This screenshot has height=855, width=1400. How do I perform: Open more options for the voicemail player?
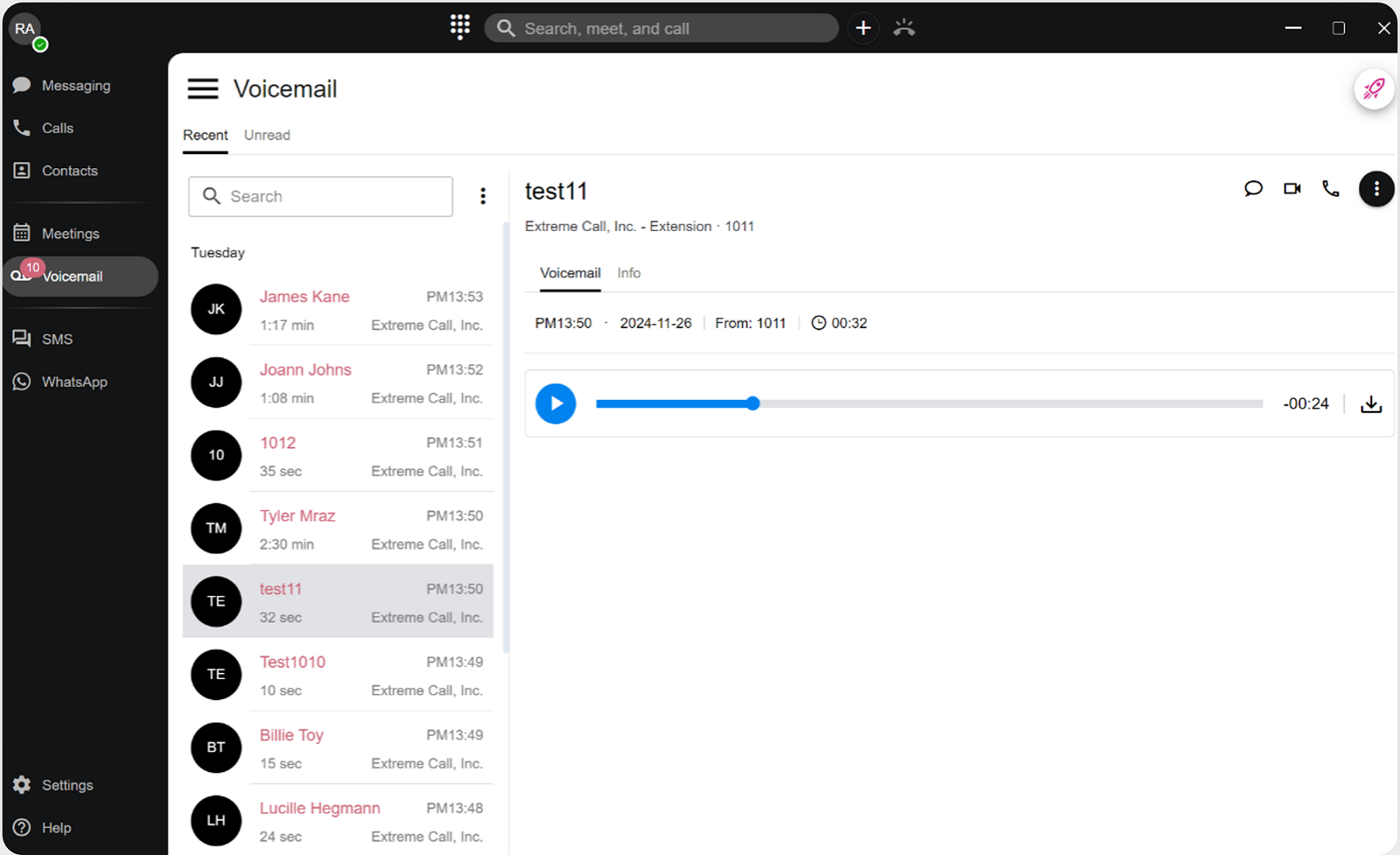[x=1377, y=188]
